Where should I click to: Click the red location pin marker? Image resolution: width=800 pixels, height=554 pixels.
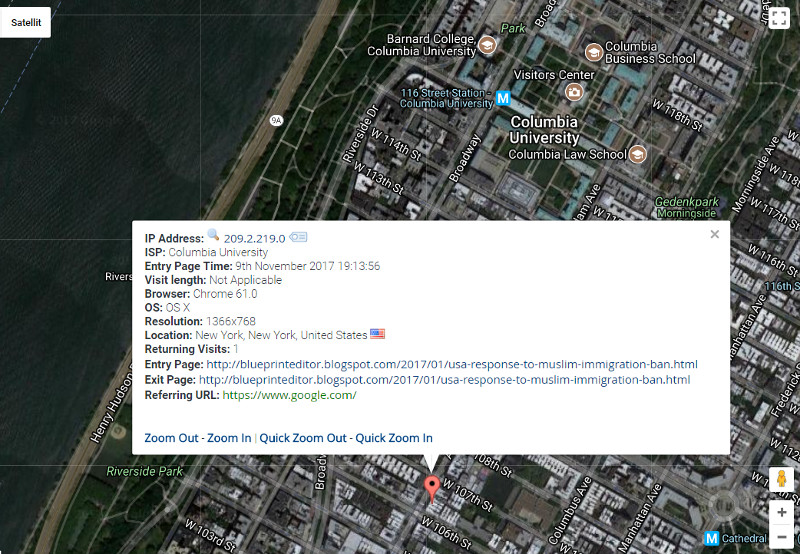coord(432,487)
